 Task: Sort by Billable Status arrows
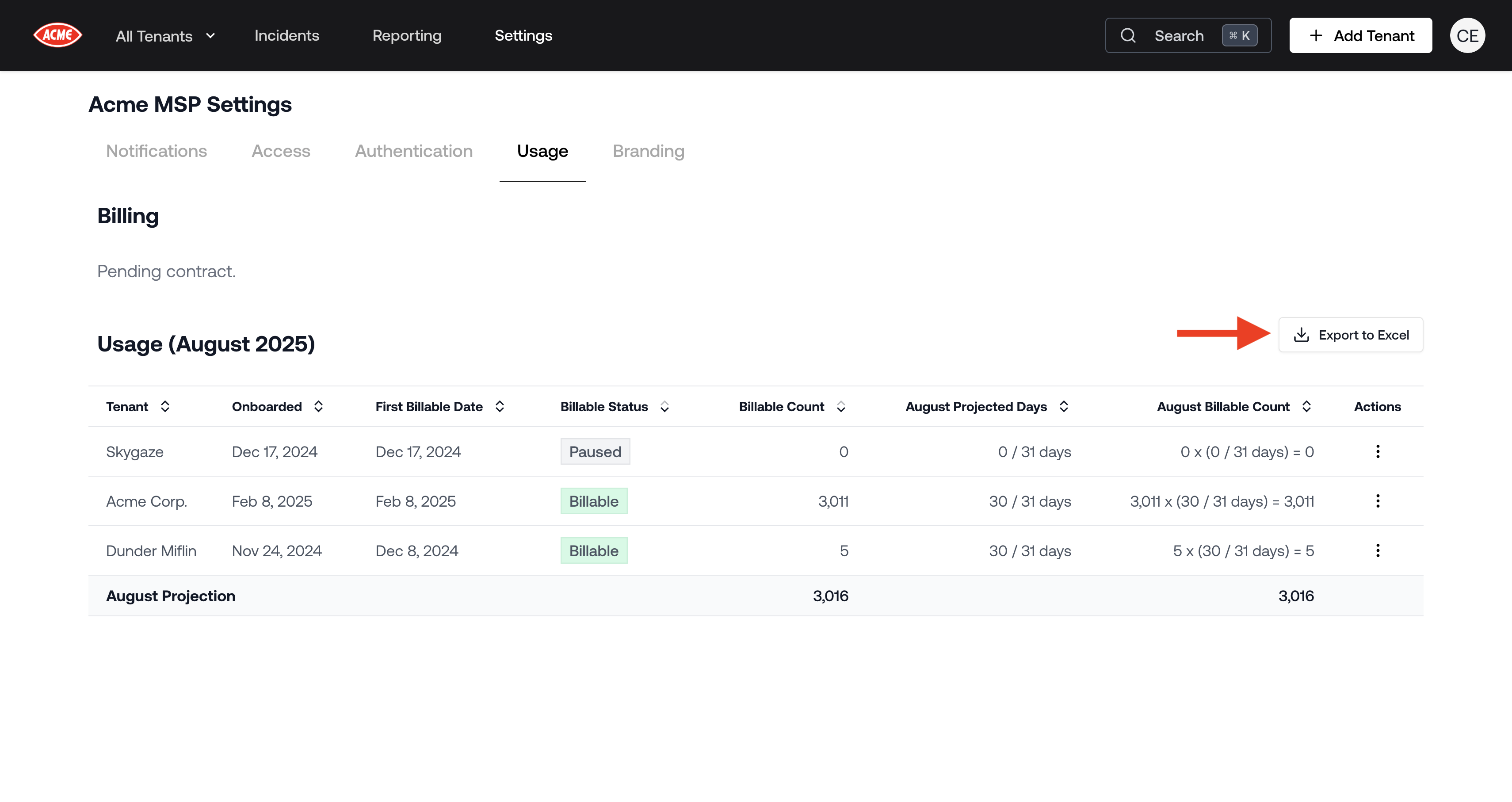coord(664,406)
